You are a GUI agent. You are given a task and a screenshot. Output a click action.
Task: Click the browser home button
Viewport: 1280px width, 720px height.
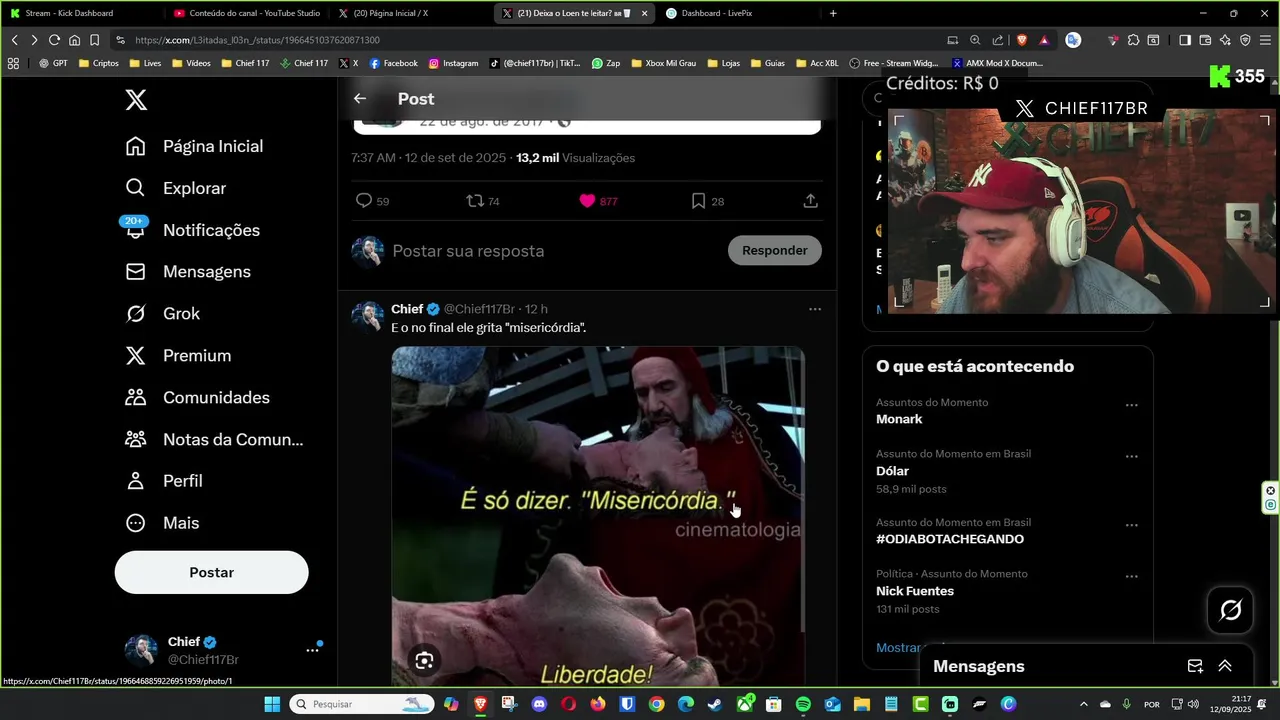[74, 40]
